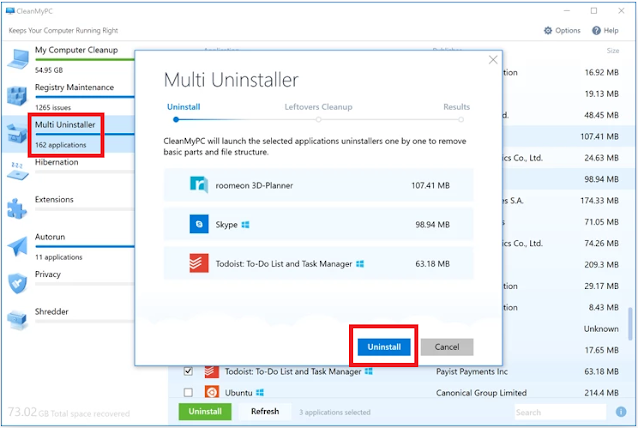Click the 54.95 GB label
The width and height of the screenshot is (638, 428).
49,70
